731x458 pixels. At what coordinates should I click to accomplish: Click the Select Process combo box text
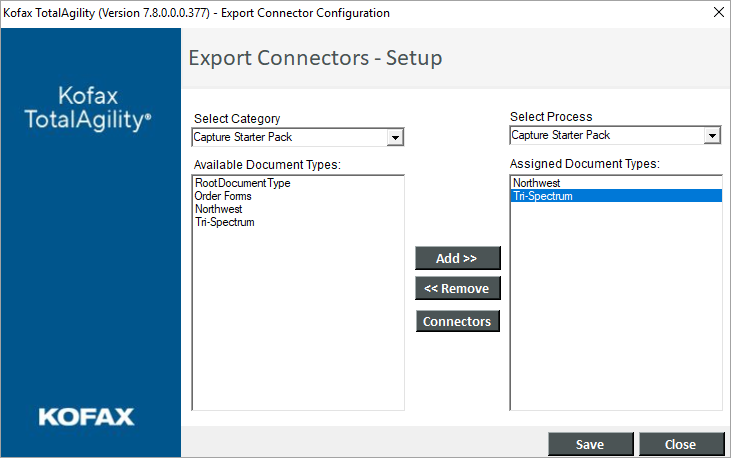coord(605,135)
